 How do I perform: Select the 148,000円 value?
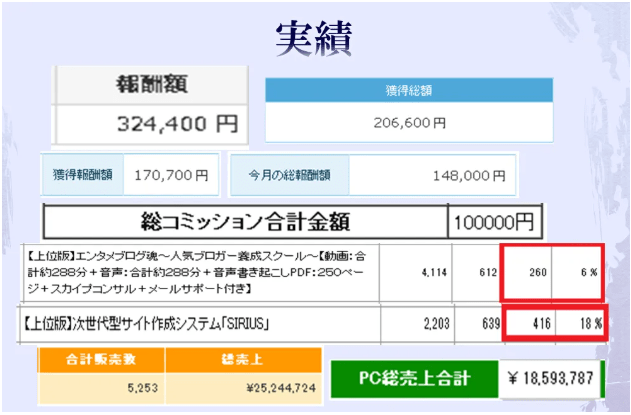click(x=469, y=175)
